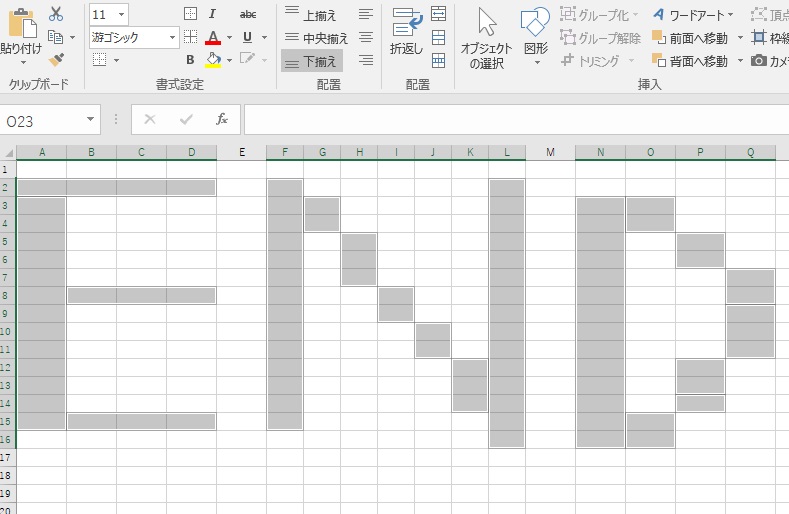Expand the 前面へ移動 dropdown arrow
The width and height of the screenshot is (789, 514).
pos(740,38)
